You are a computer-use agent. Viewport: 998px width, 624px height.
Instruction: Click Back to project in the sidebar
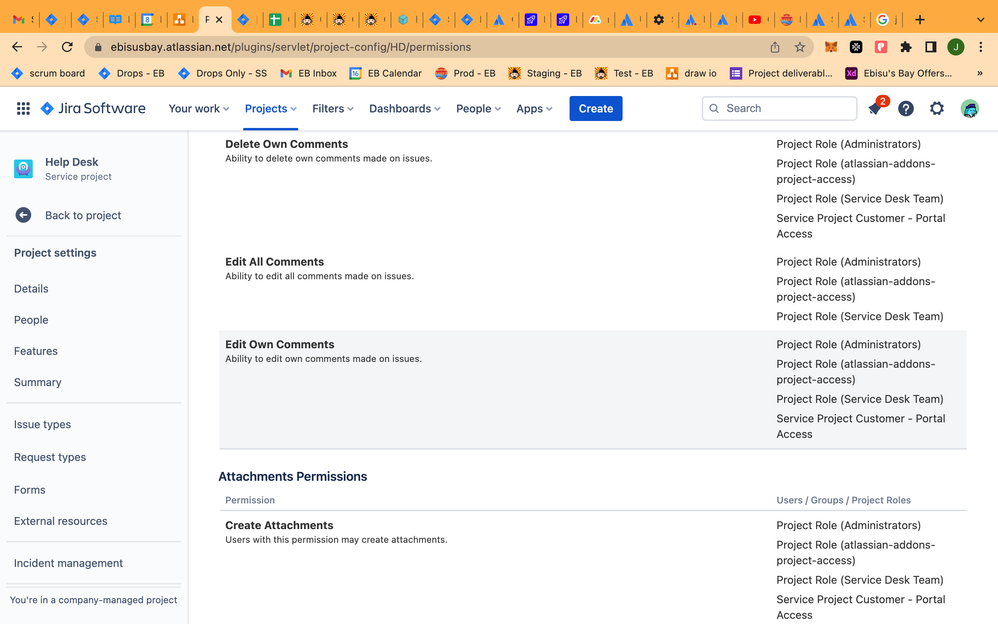coord(83,215)
